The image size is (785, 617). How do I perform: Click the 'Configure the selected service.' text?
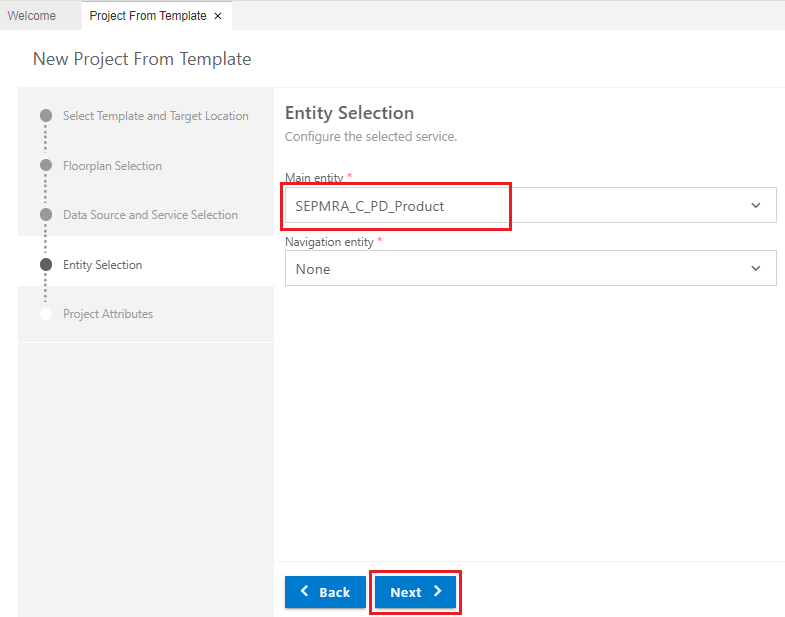(x=371, y=136)
